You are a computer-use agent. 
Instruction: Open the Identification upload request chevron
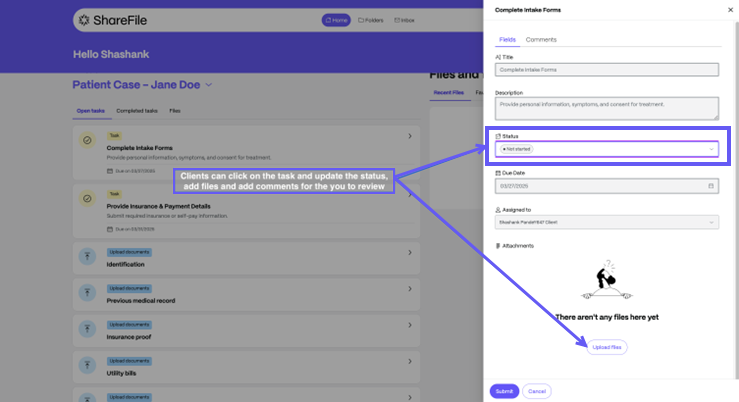coord(410,253)
